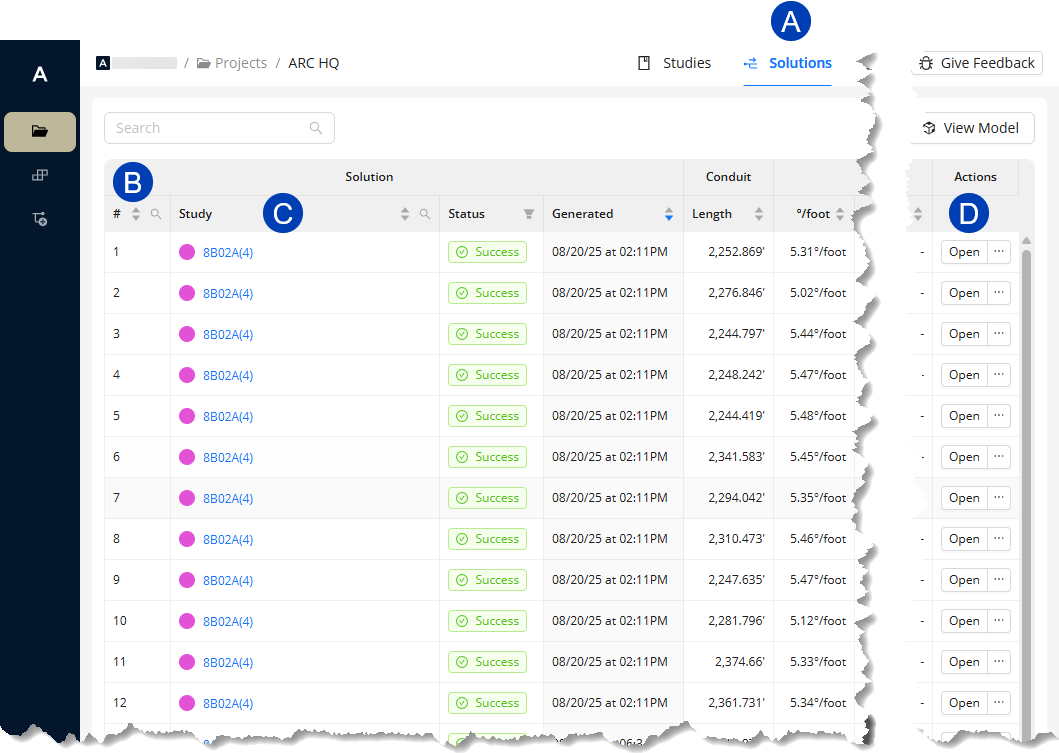Click the layout blocks icon in sidebar
The image size is (1059, 753).
click(x=40, y=176)
